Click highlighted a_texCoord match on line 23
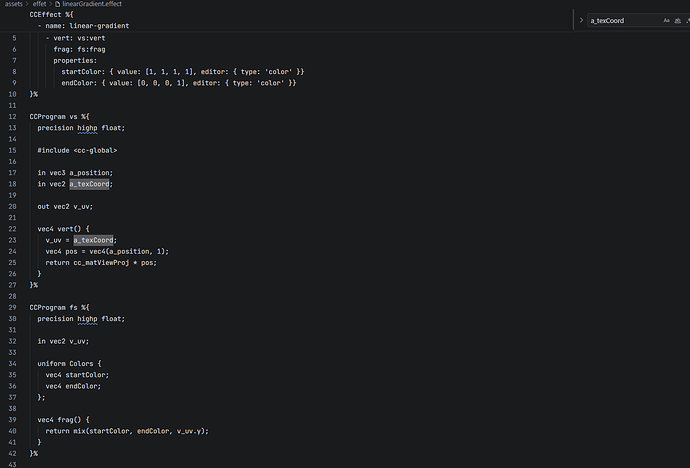Image resolution: width=690 pixels, height=468 pixels. click(93, 240)
